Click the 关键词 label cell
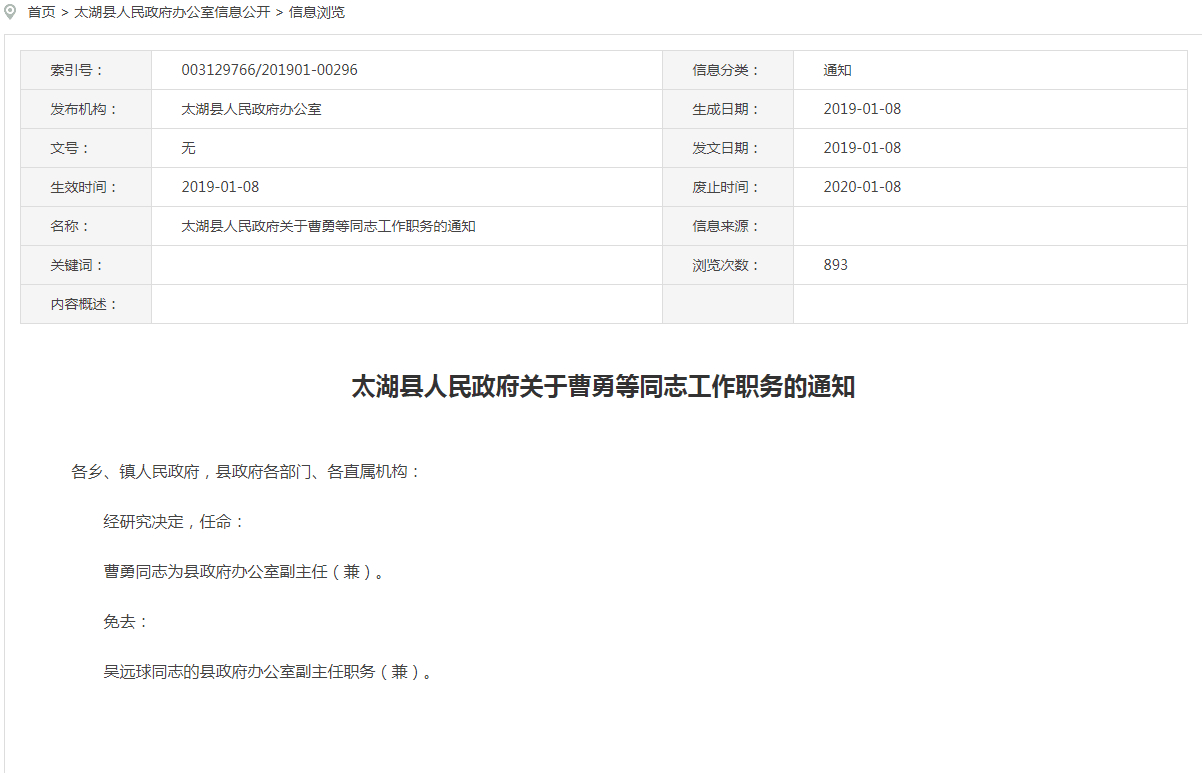 (86, 265)
